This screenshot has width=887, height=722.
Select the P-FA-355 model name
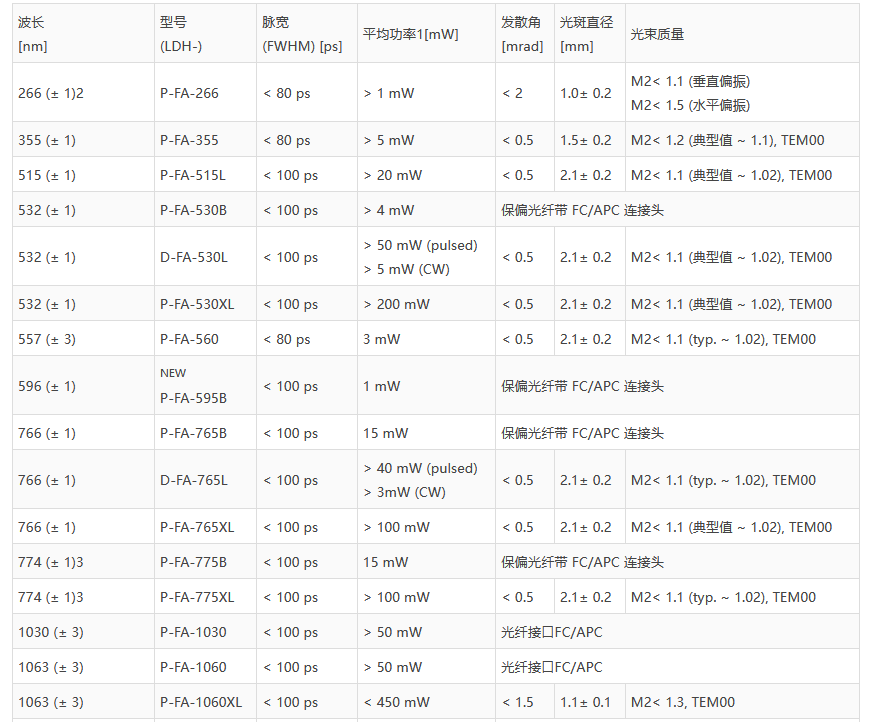pos(189,140)
